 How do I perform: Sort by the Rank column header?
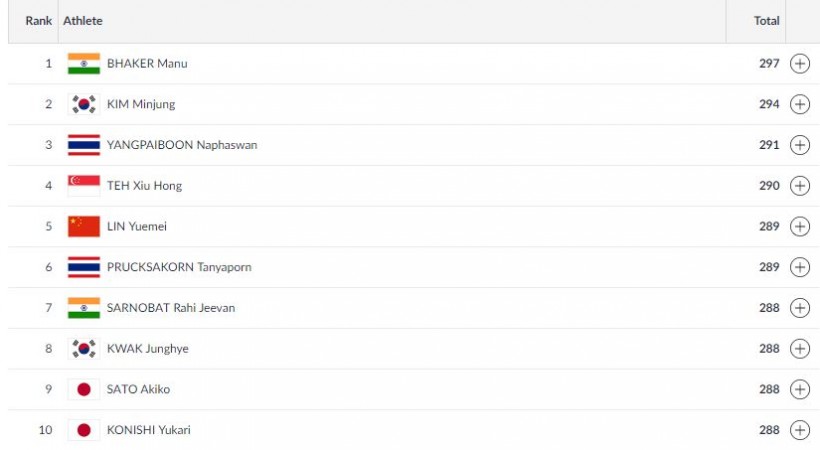coord(39,21)
